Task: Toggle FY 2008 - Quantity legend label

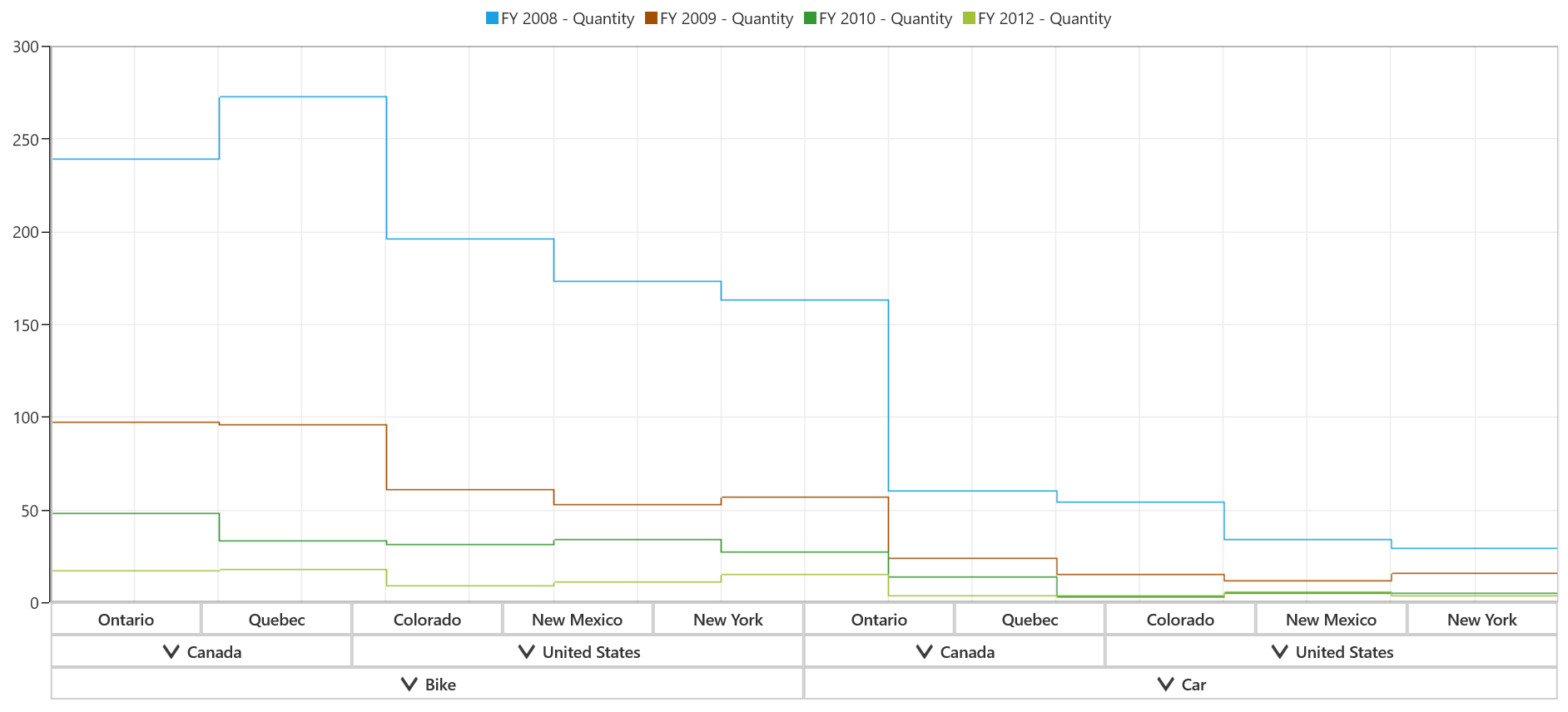Action: pos(568,18)
